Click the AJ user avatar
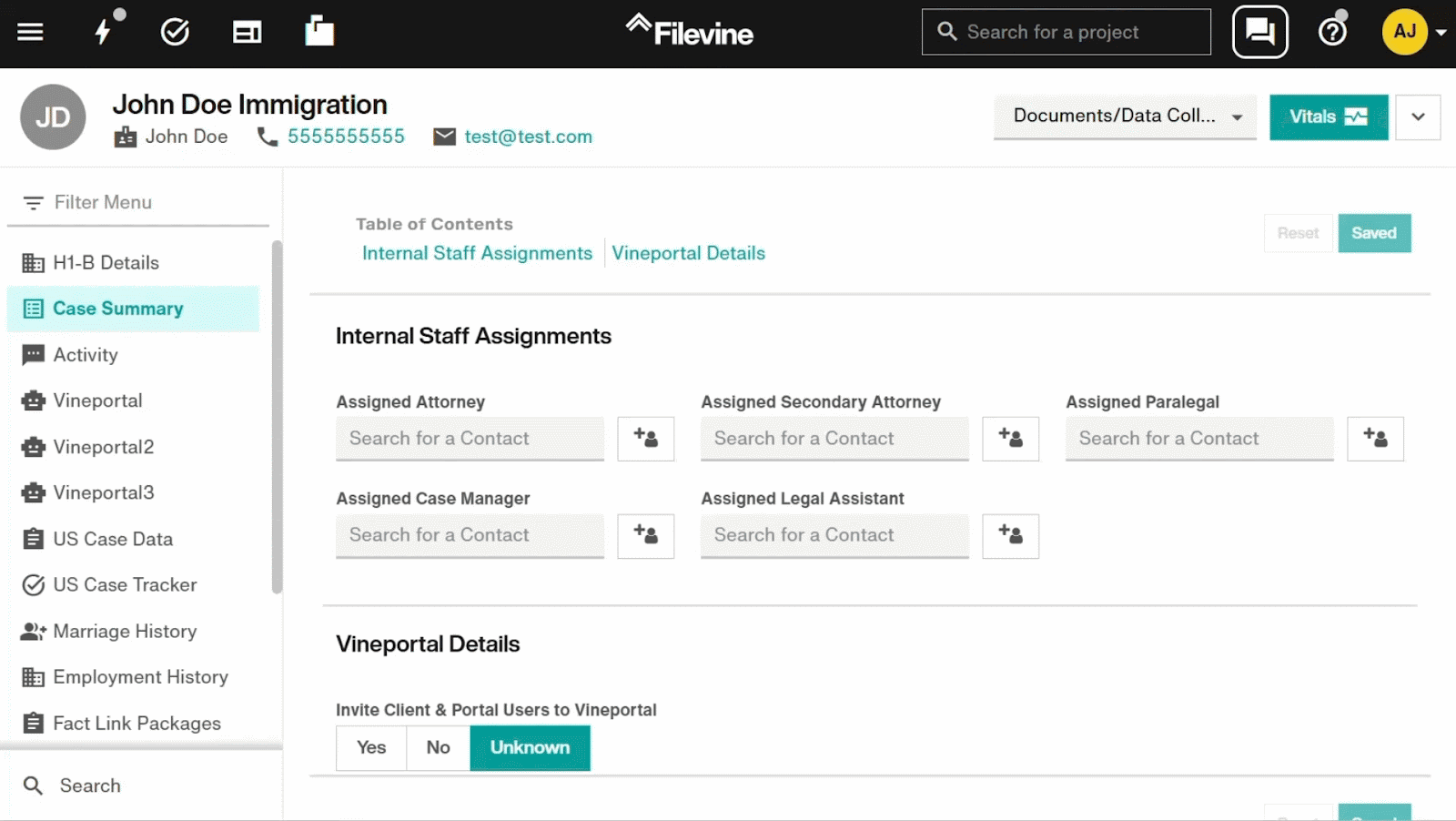1456x821 pixels. coord(1404,32)
